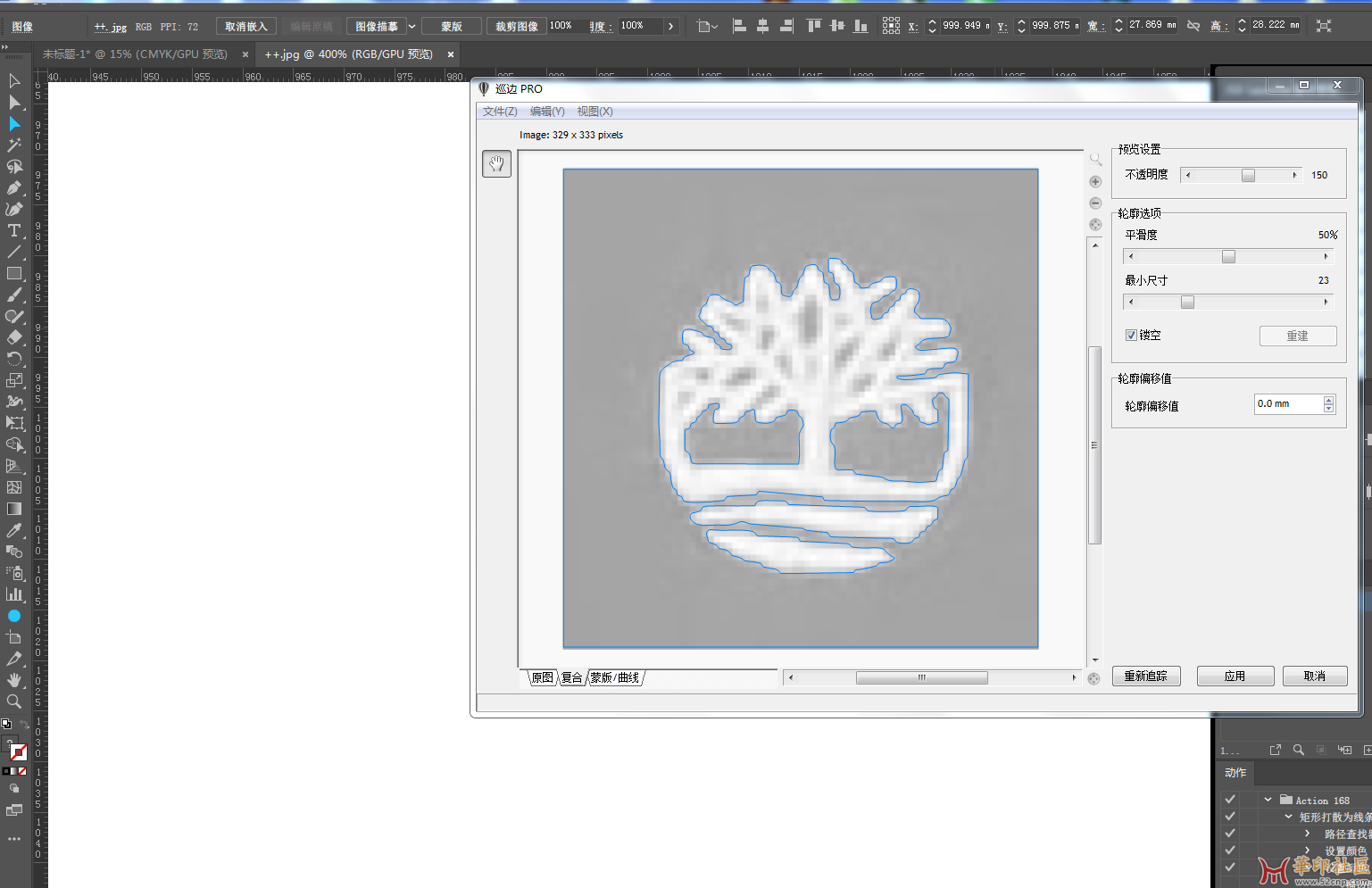This screenshot has width=1372, height=888.
Task: Switch to the 蒙版/曲线 tab
Action: click(x=615, y=678)
